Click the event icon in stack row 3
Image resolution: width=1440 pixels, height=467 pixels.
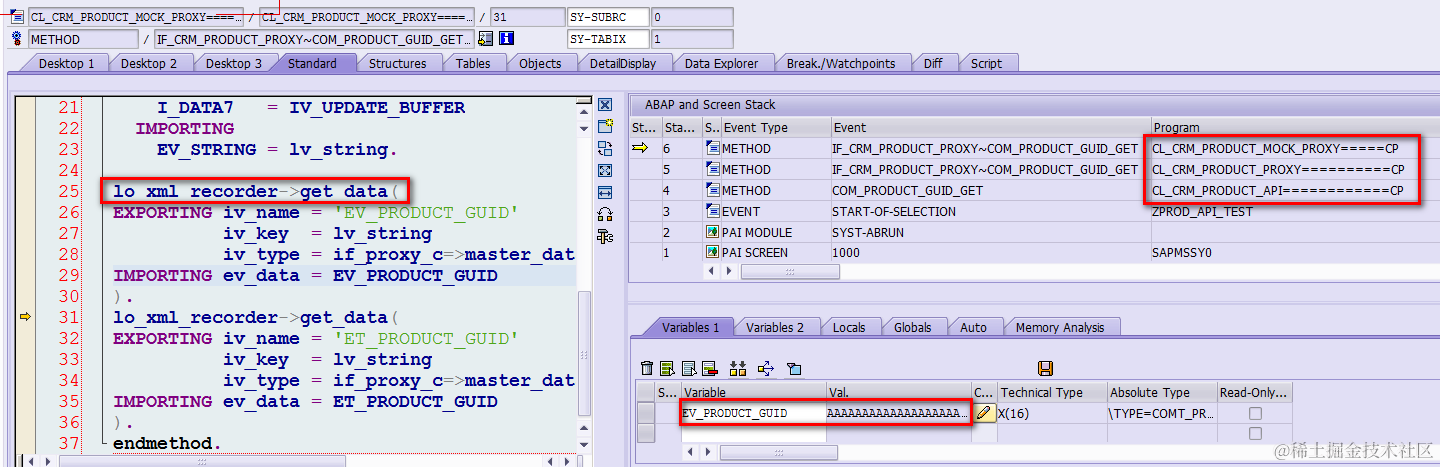[712, 211]
